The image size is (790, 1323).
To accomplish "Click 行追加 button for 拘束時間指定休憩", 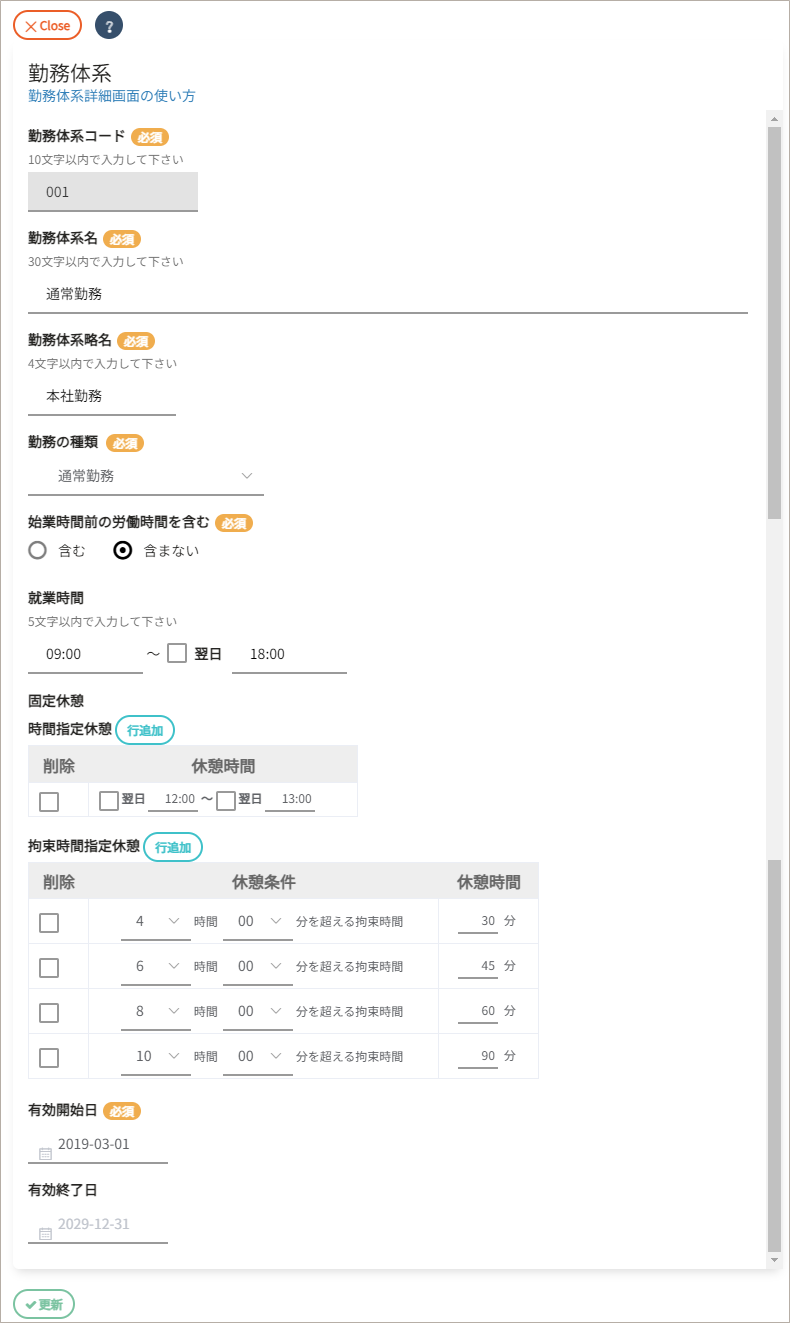I will 173,847.
